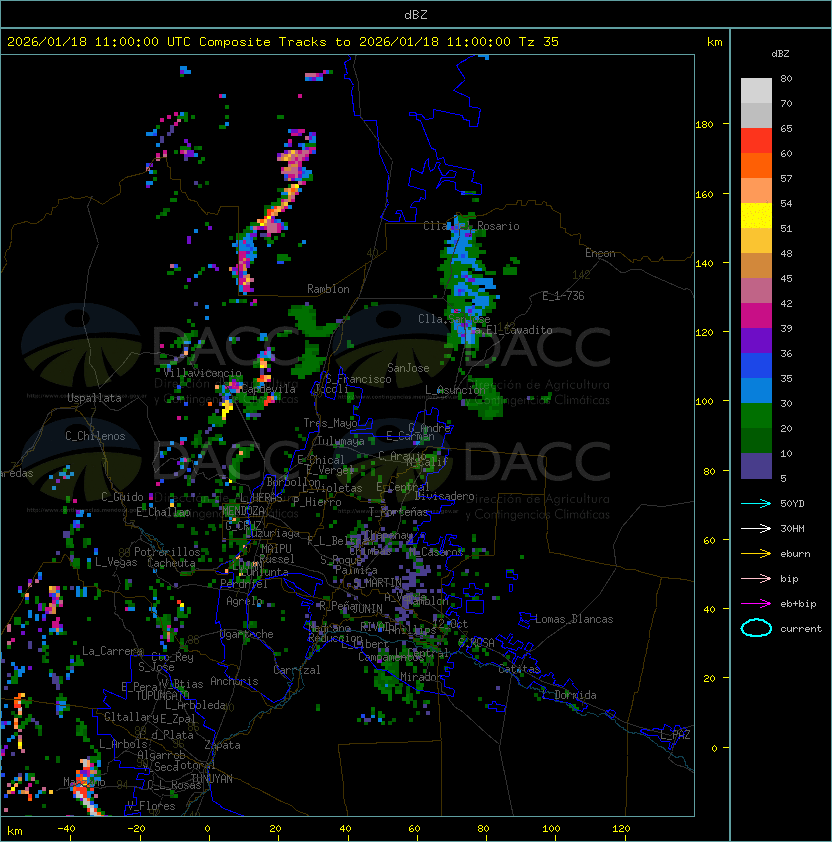This screenshot has width=832, height=842.
Task: Click the Encon map label
Action: coord(600,253)
